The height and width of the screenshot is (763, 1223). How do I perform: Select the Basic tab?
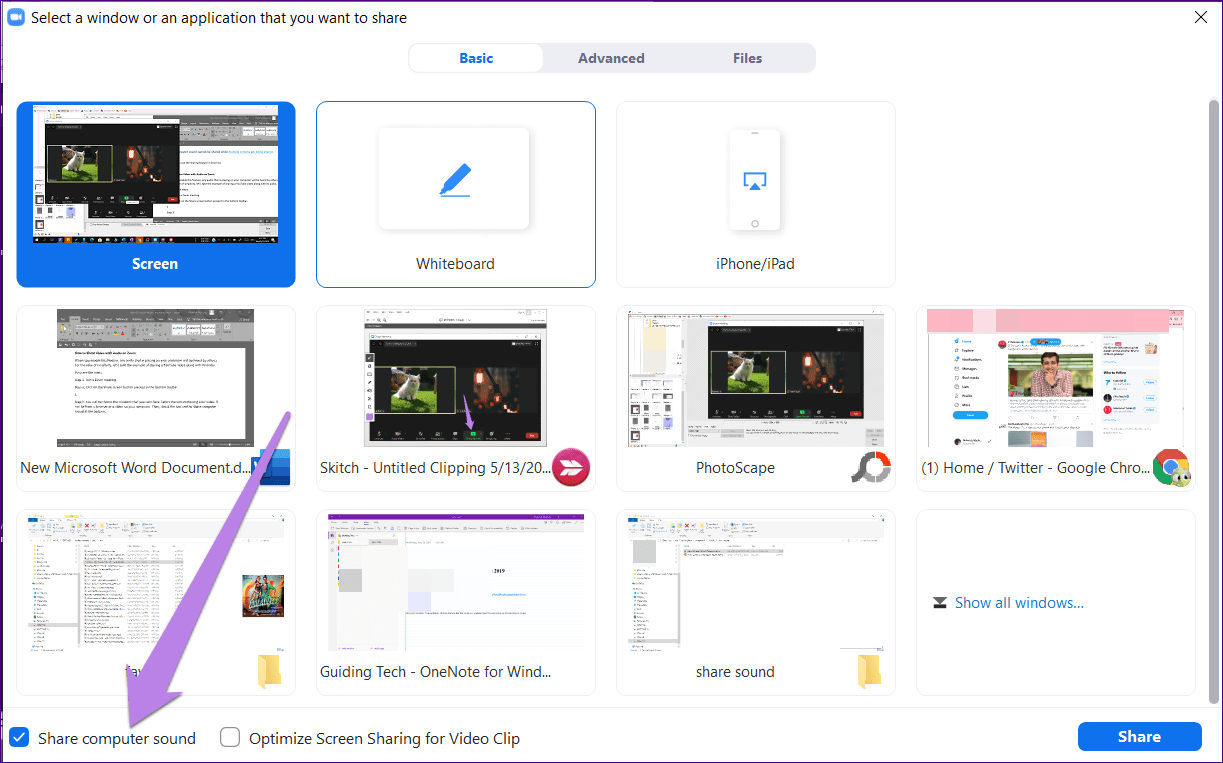476,58
